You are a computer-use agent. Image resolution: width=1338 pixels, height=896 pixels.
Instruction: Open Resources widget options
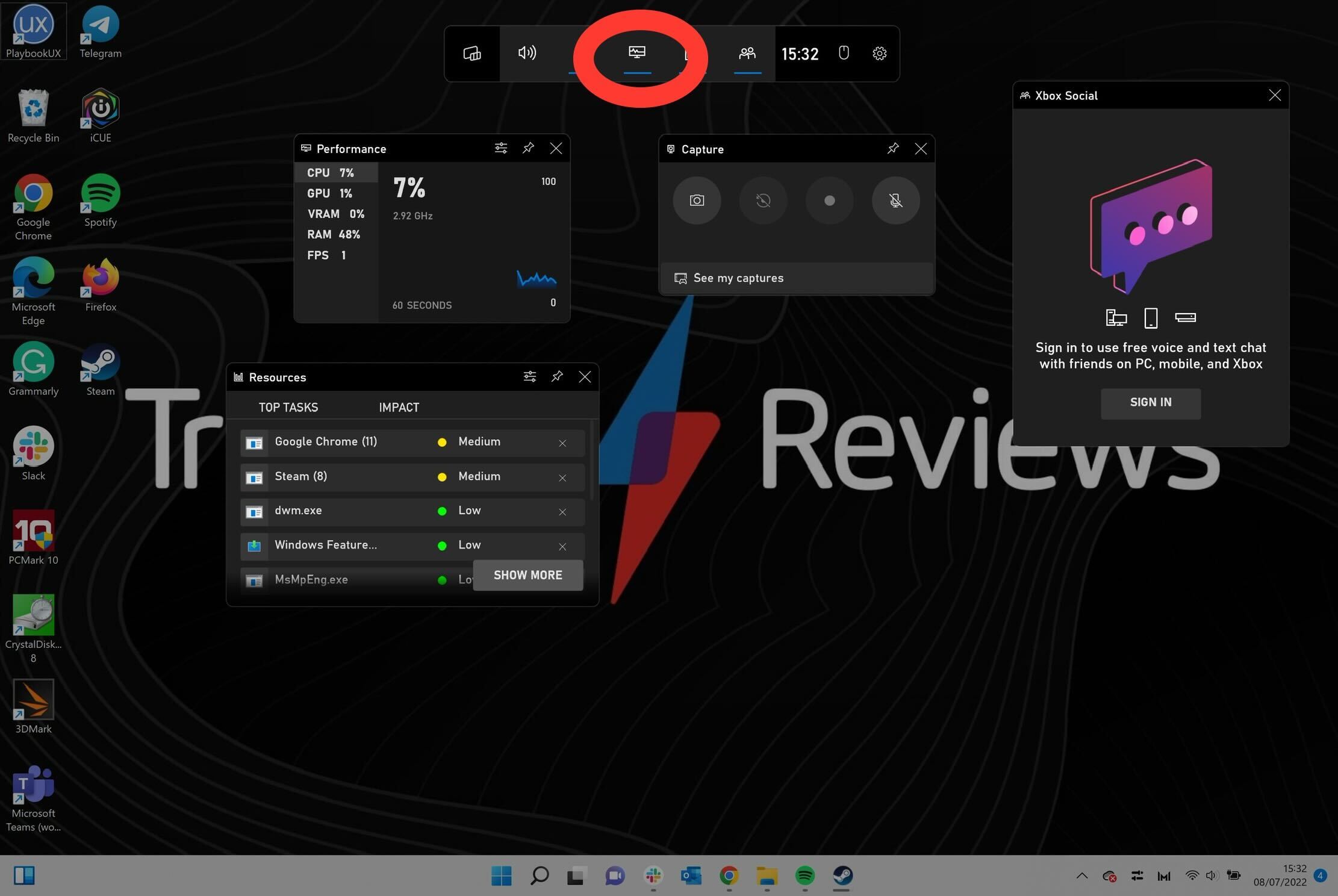click(529, 377)
